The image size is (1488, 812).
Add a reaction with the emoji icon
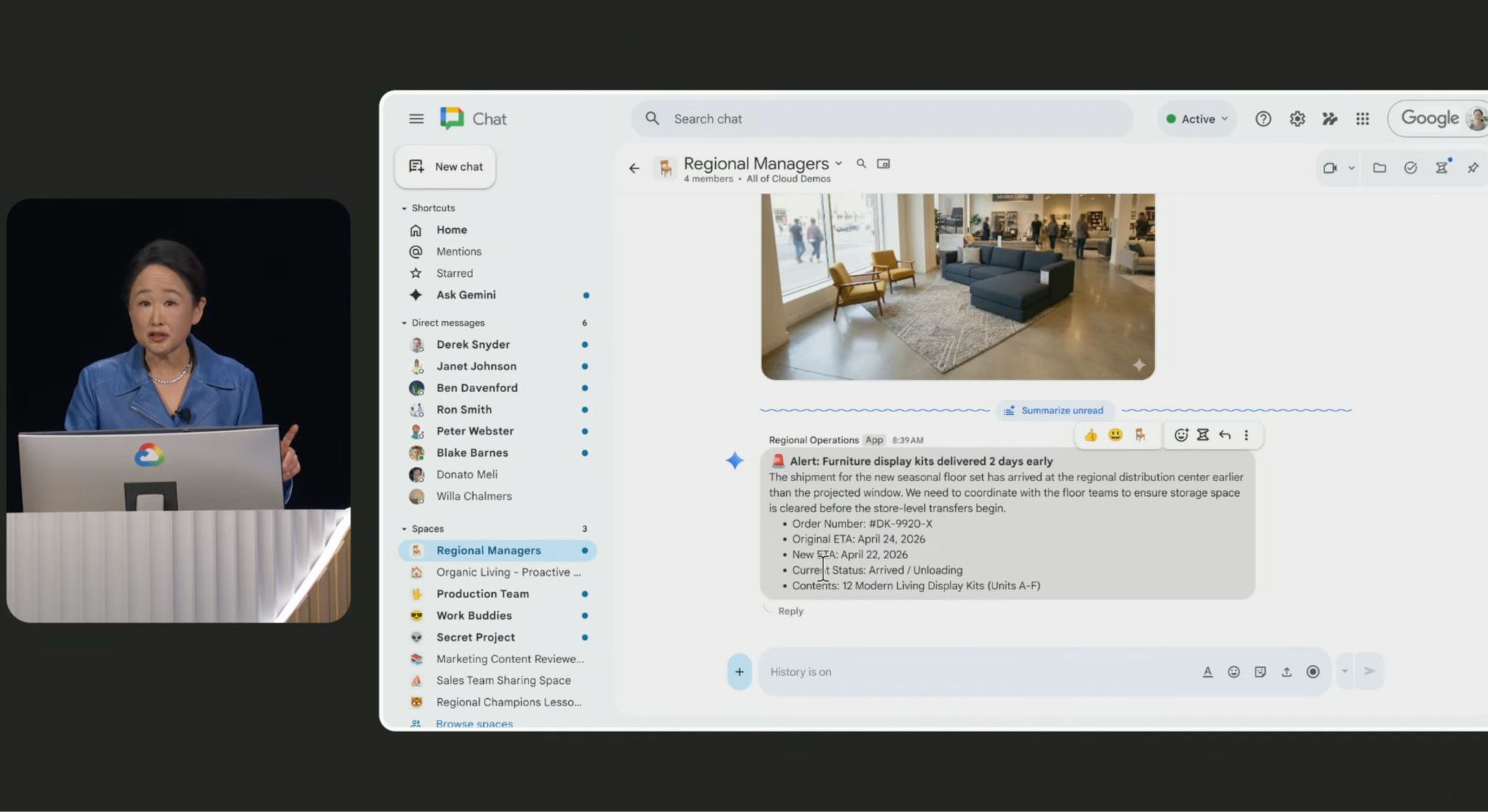click(x=1180, y=434)
